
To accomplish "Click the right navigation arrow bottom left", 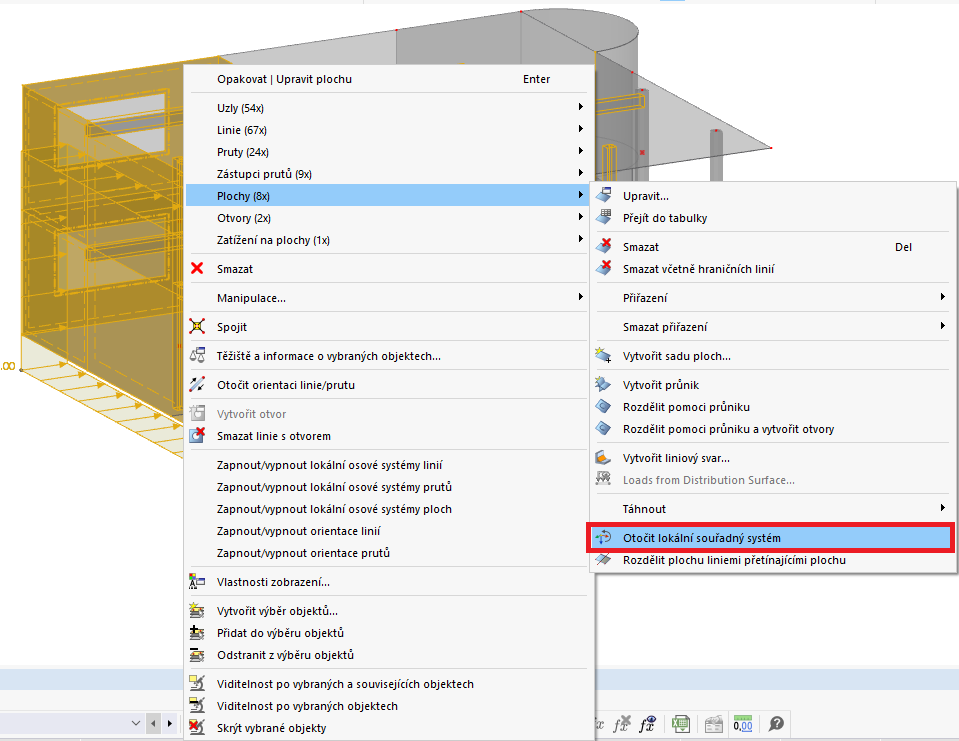I will pos(170,723).
